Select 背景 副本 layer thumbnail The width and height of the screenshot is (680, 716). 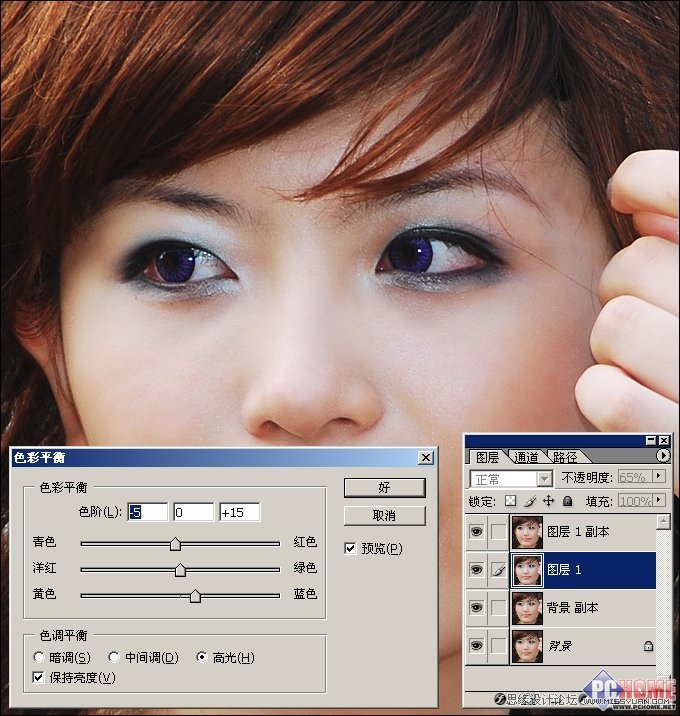tap(527, 608)
